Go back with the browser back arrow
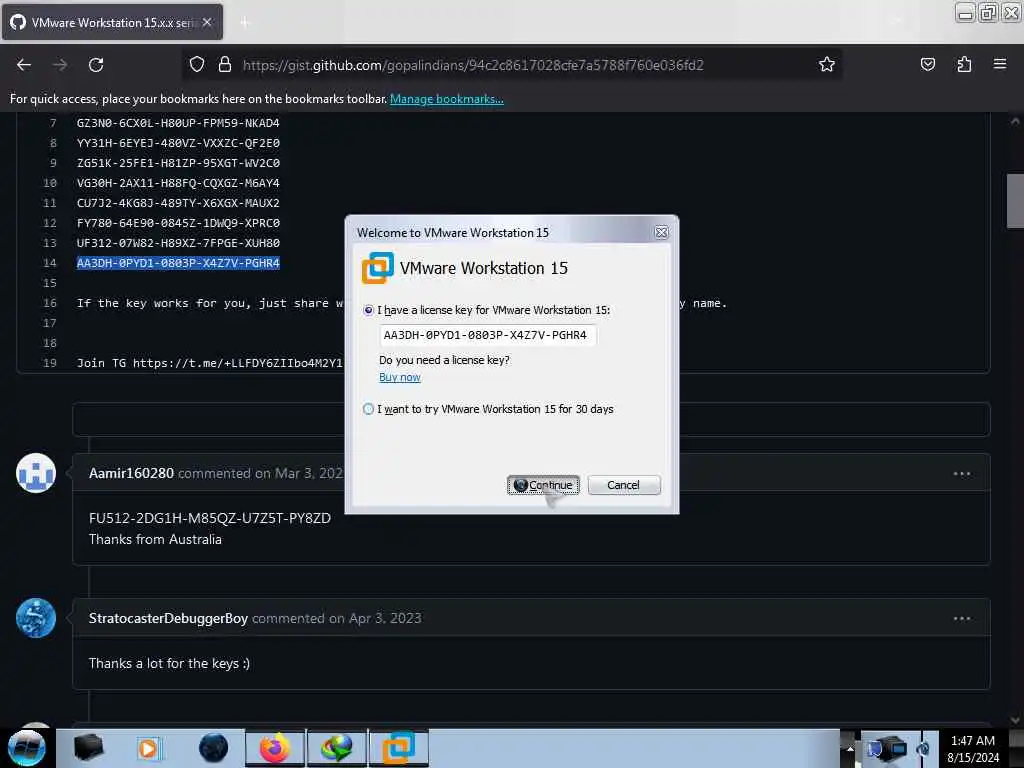 click(x=24, y=65)
